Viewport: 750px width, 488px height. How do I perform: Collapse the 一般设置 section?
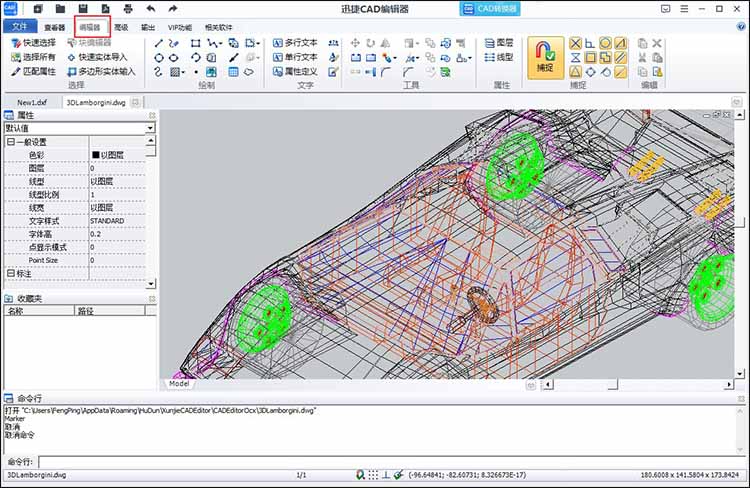11,142
